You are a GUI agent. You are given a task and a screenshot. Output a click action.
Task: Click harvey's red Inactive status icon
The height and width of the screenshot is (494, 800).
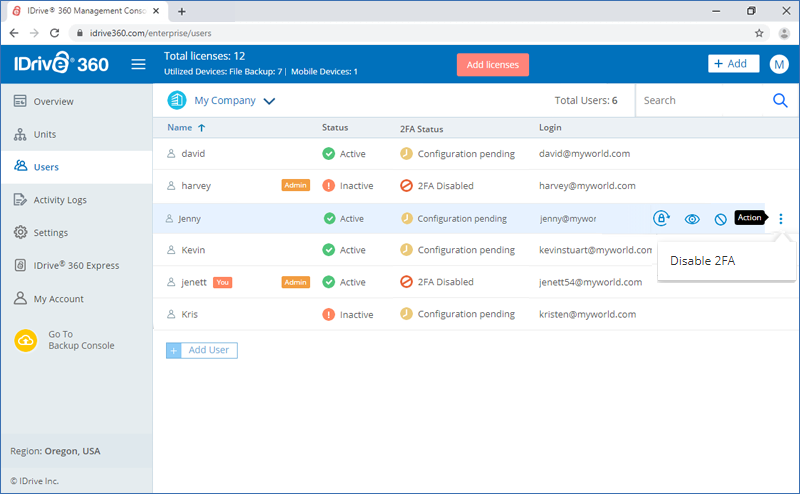(x=329, y=186)
